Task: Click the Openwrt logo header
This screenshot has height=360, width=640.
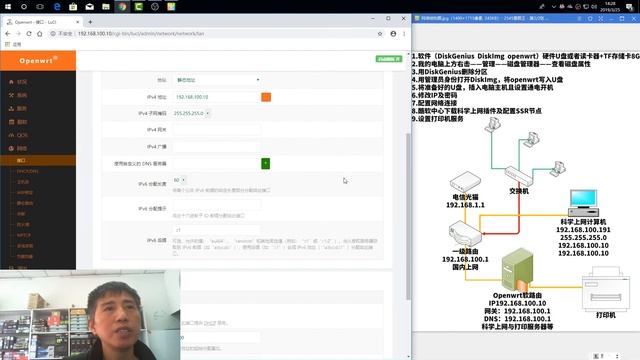Action: point(38,60)
